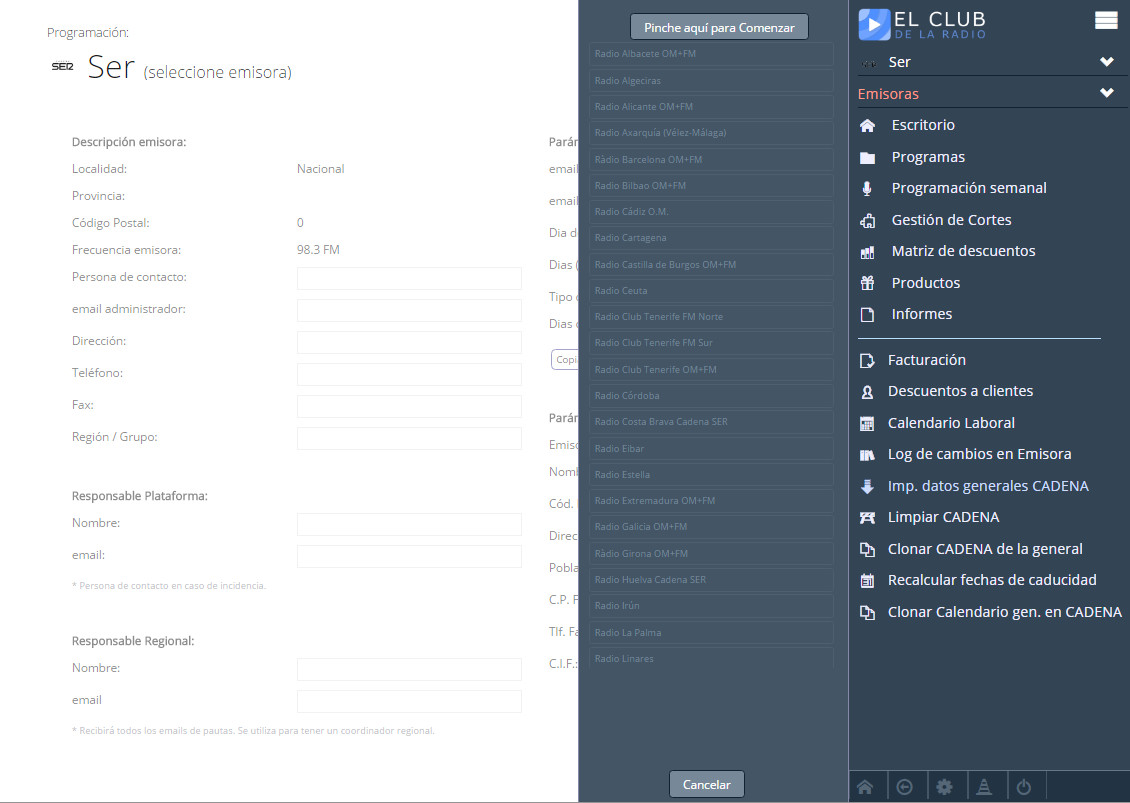1130x803 pixels.
Task: Select Radio Castilla de Burgos OM+FM
Action: coord(711,265)
